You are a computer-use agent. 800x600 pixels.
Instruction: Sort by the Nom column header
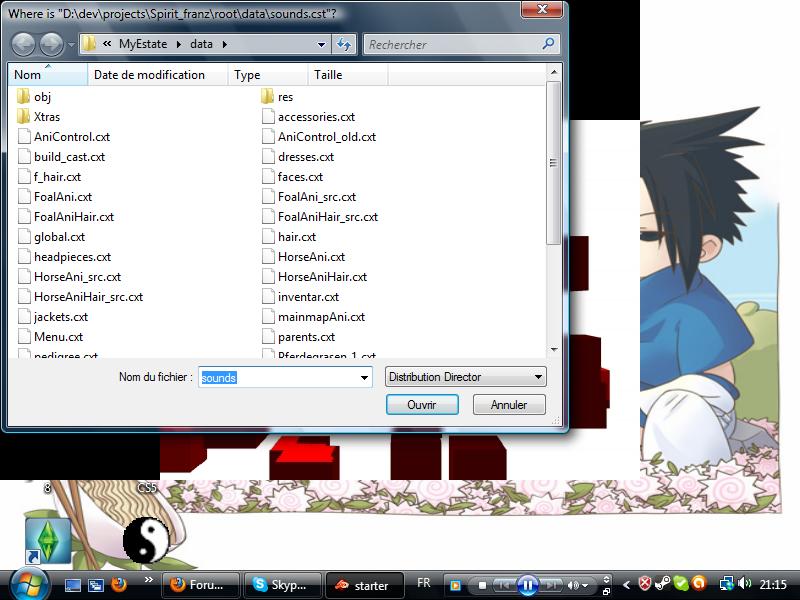[47, 74]
